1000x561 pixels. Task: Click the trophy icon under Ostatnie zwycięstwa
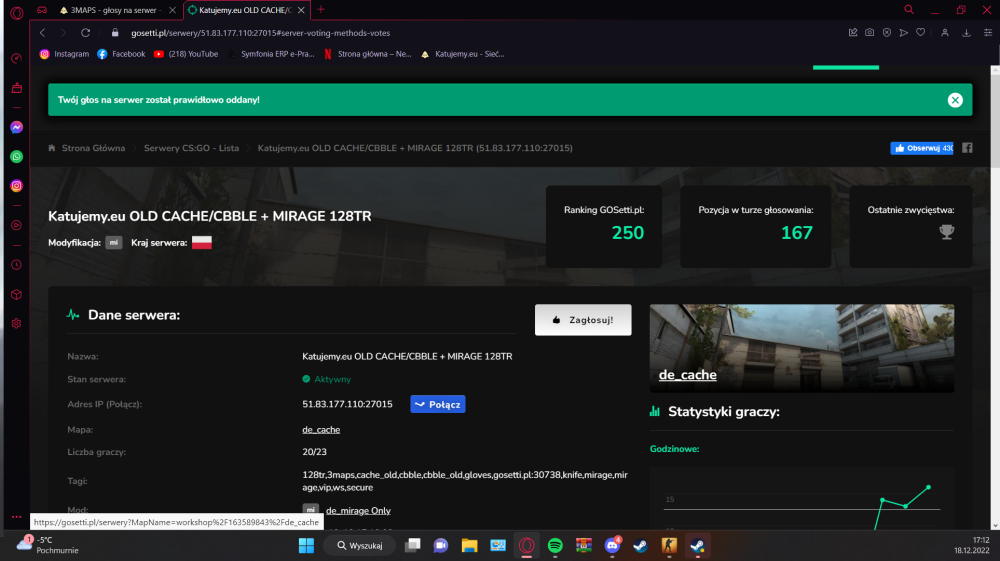pos(947,232)
